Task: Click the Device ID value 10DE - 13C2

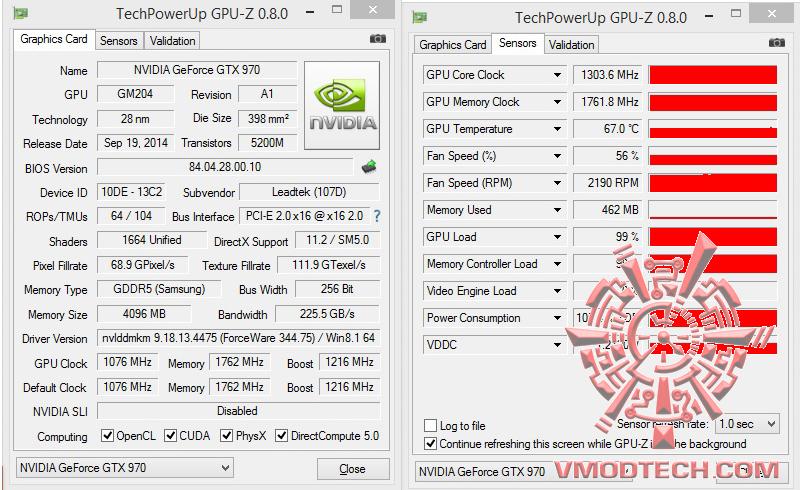Action: (132, 192)
